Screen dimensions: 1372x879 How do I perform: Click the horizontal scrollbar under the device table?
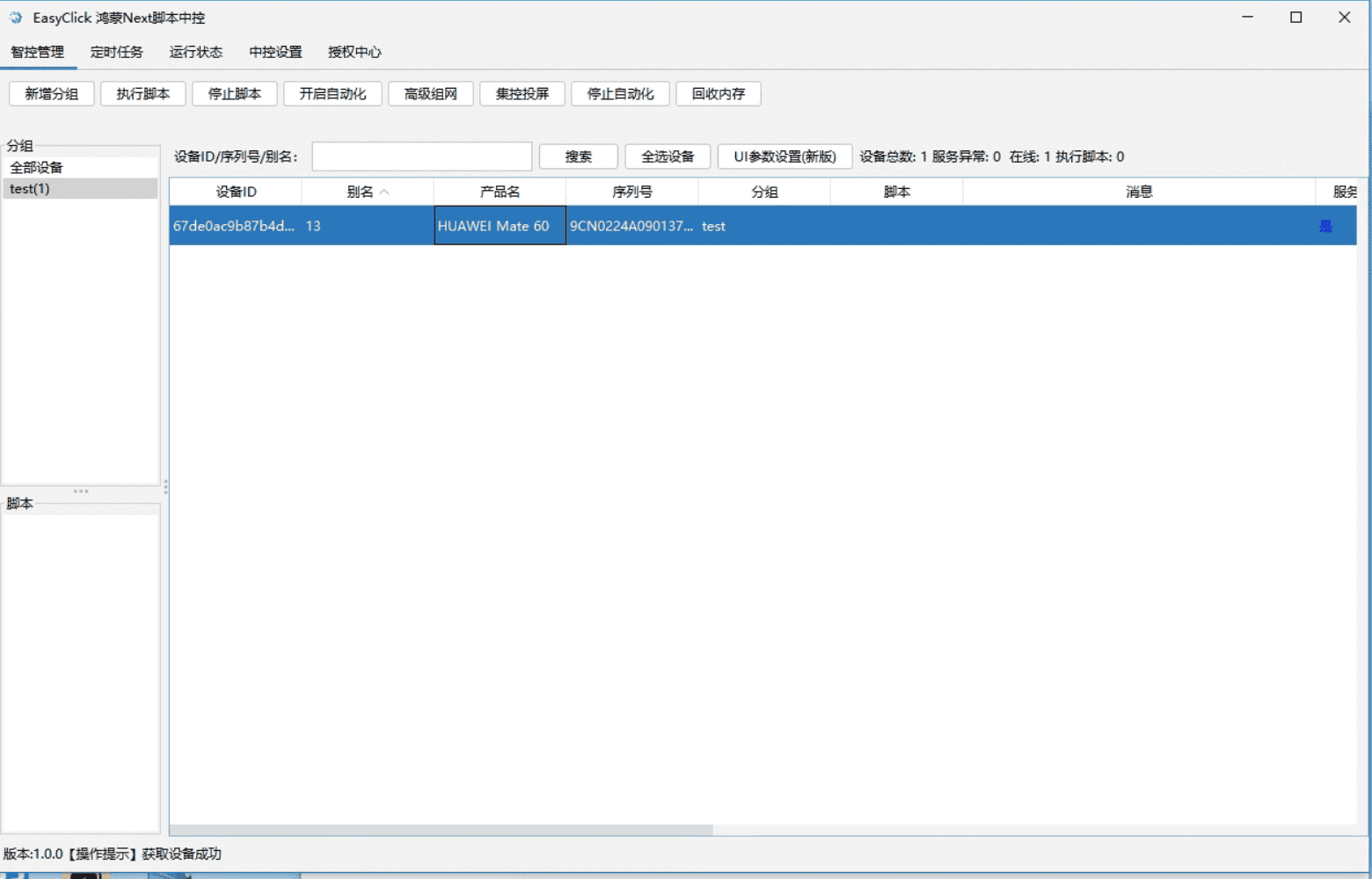(441, 830)
